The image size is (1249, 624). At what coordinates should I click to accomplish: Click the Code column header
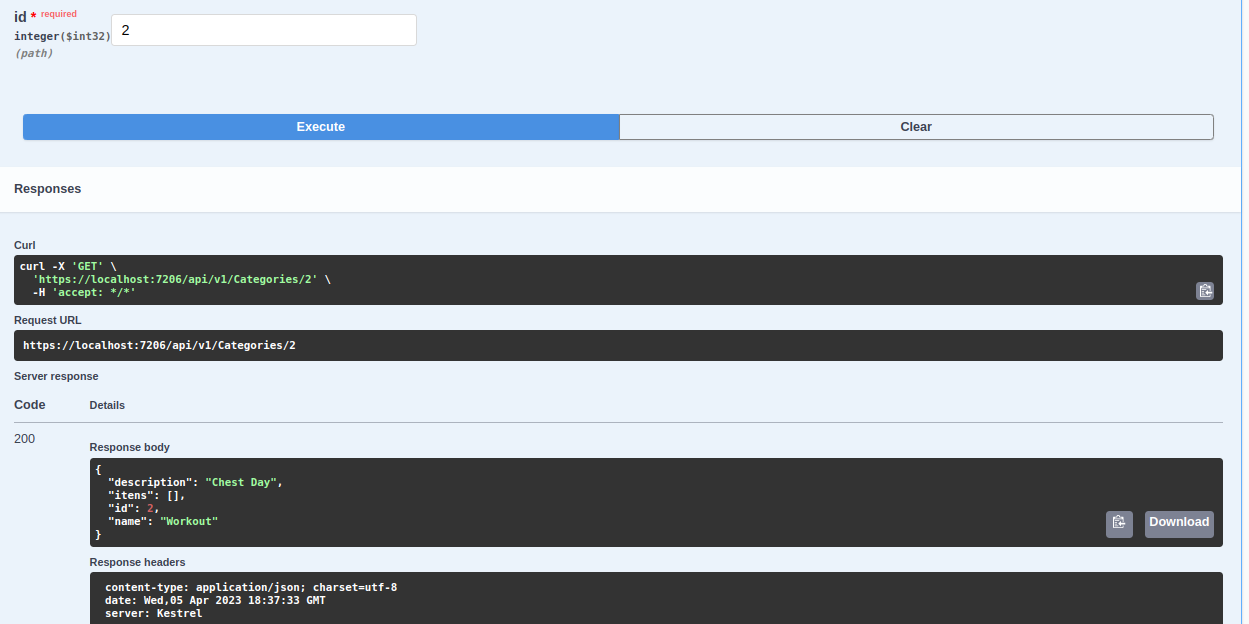click(28, 404)
